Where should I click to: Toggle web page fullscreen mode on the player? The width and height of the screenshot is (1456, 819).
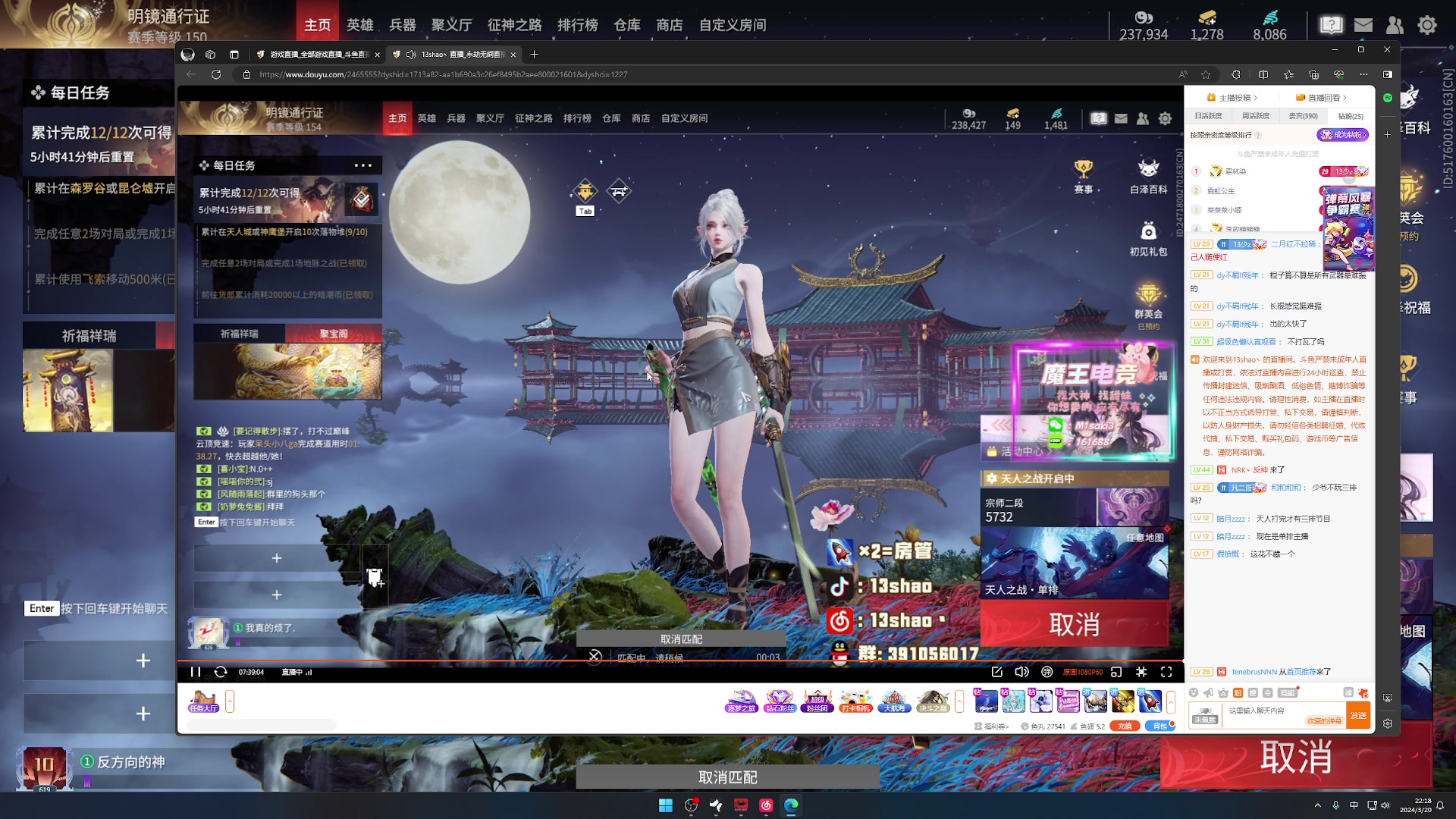(1141, 672)
